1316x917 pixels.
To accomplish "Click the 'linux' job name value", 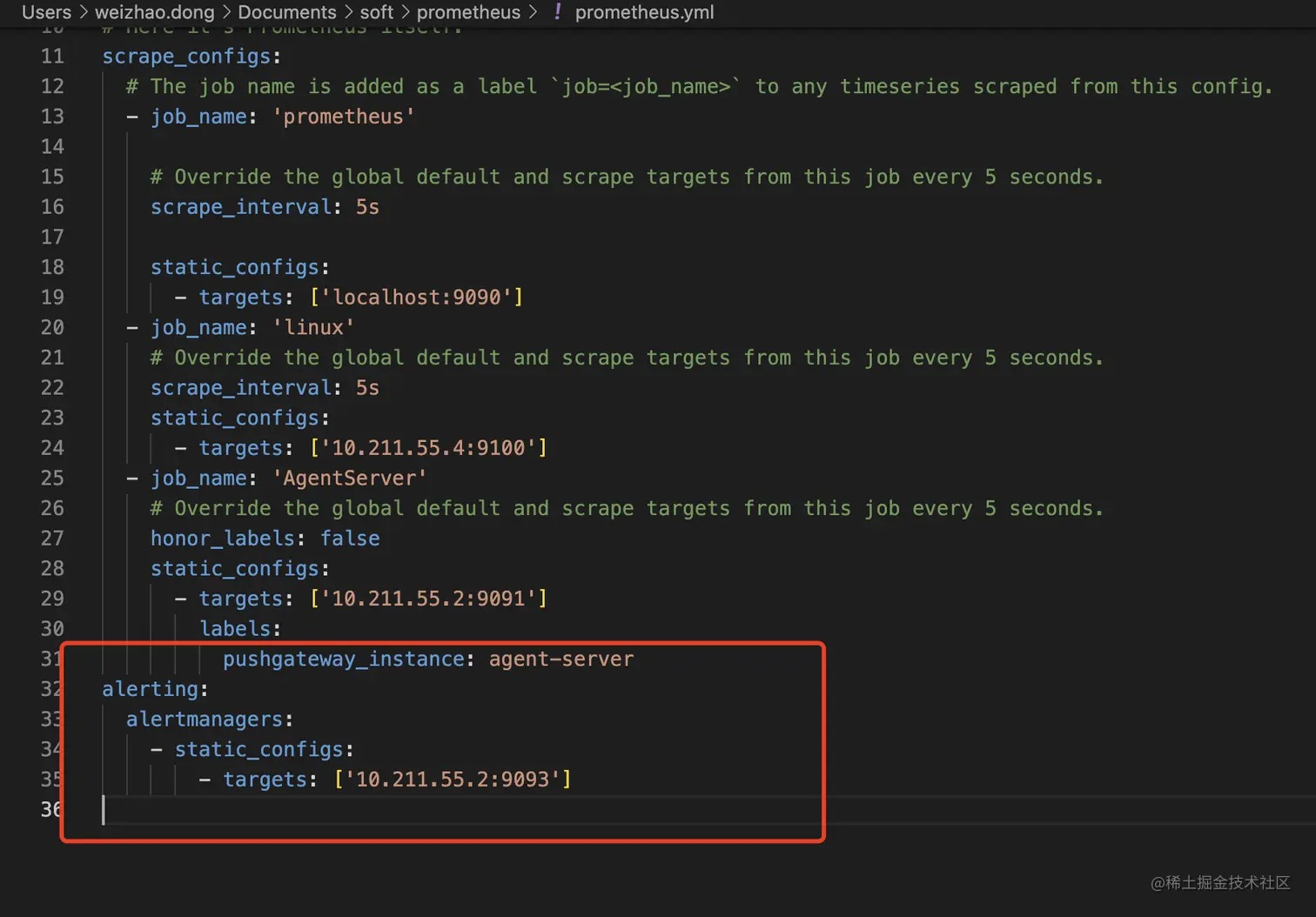I will click(x=313, y=328).
